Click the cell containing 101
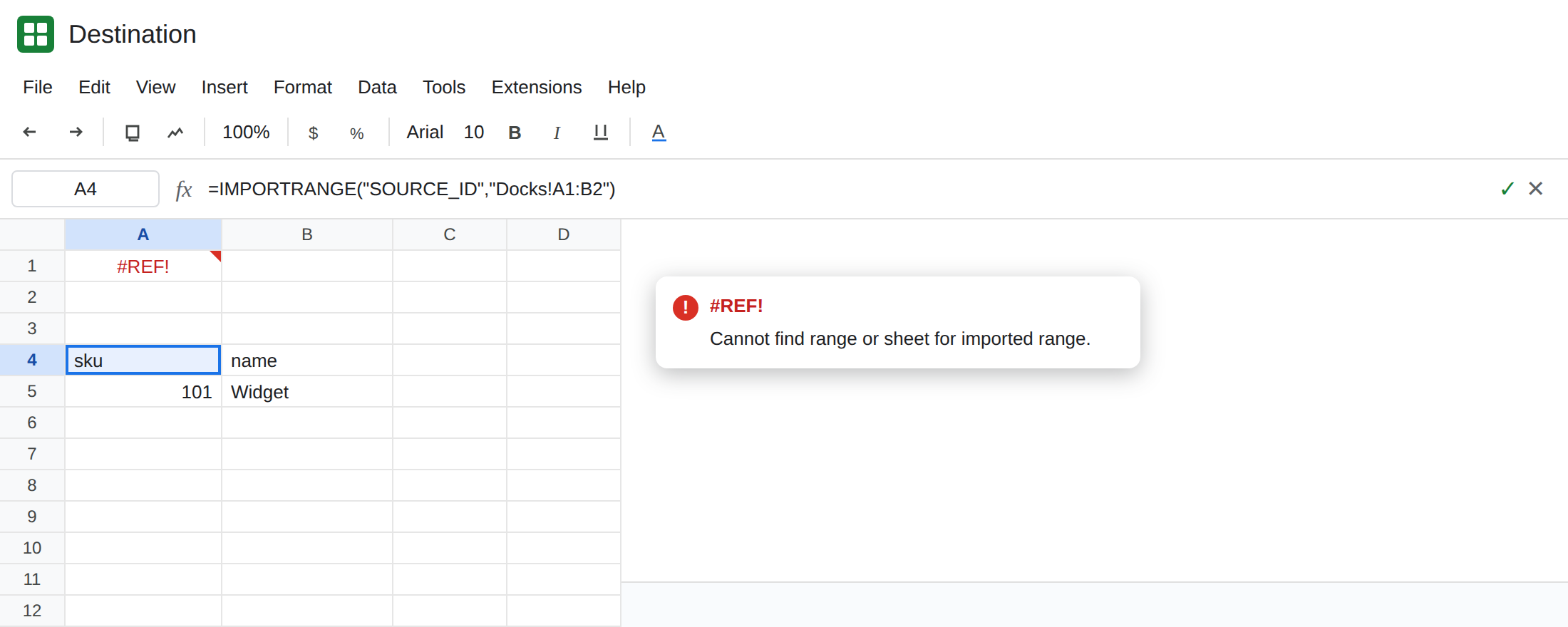 click(143, 391)
